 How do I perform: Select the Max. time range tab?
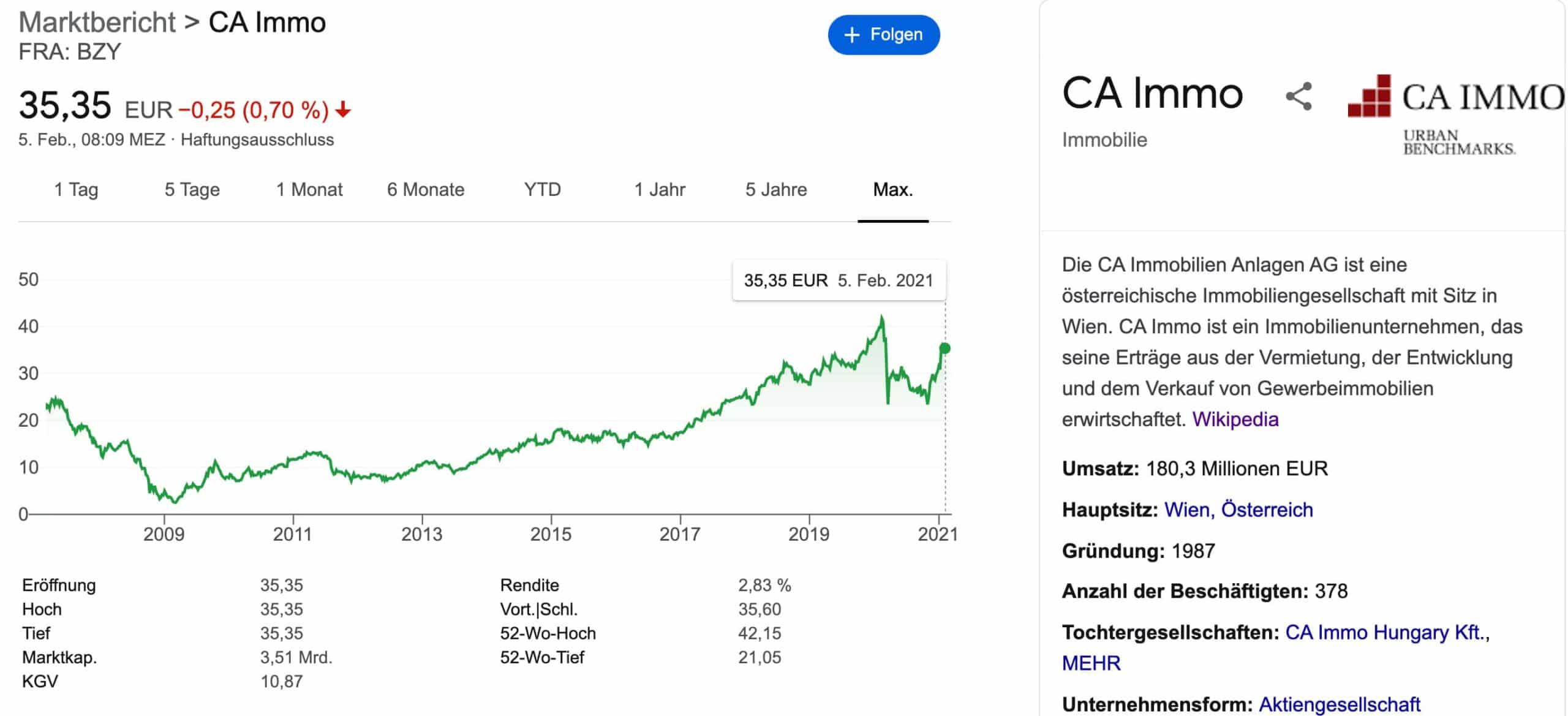pos(893,190)
